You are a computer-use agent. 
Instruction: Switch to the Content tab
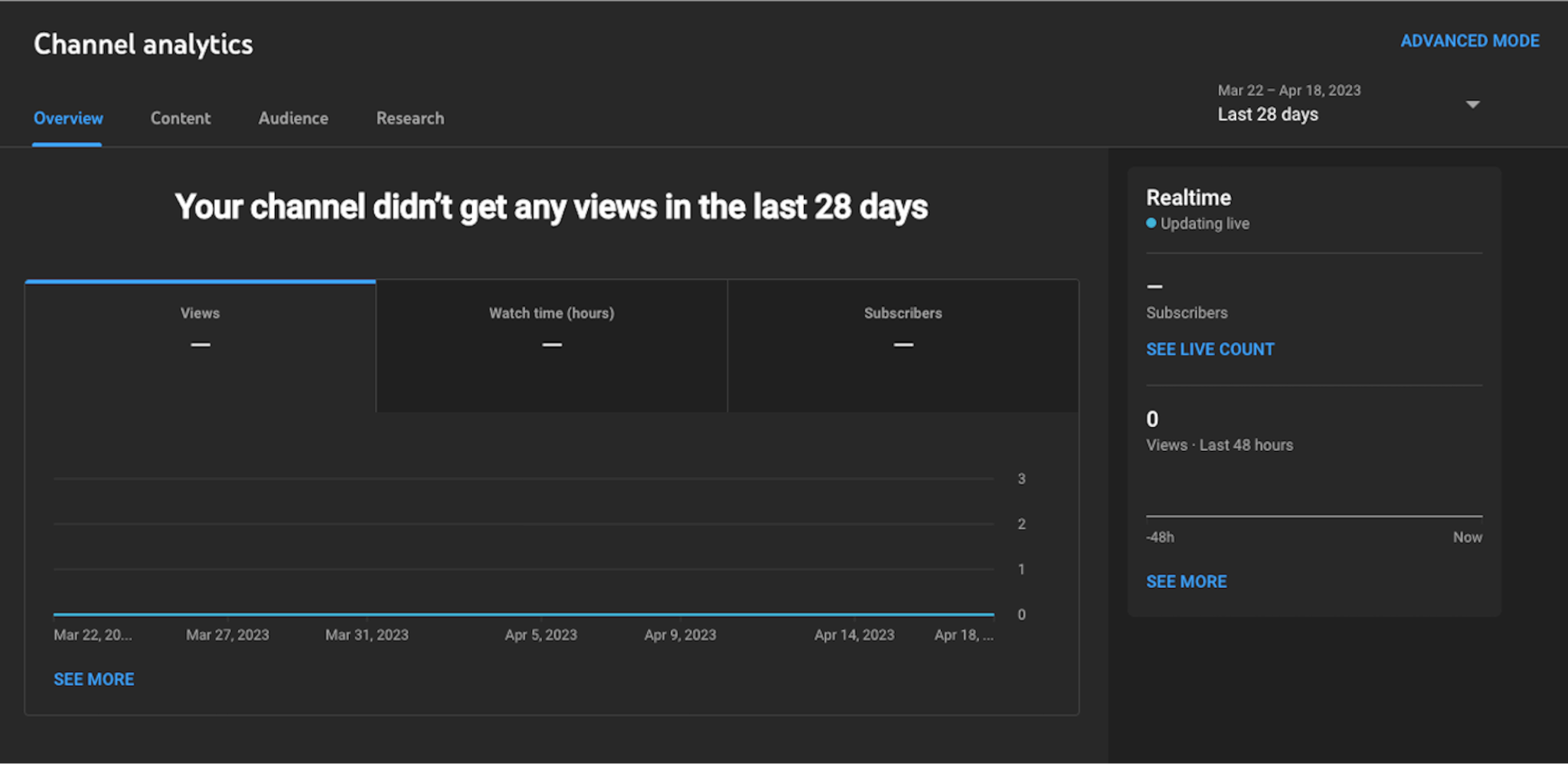181,118
